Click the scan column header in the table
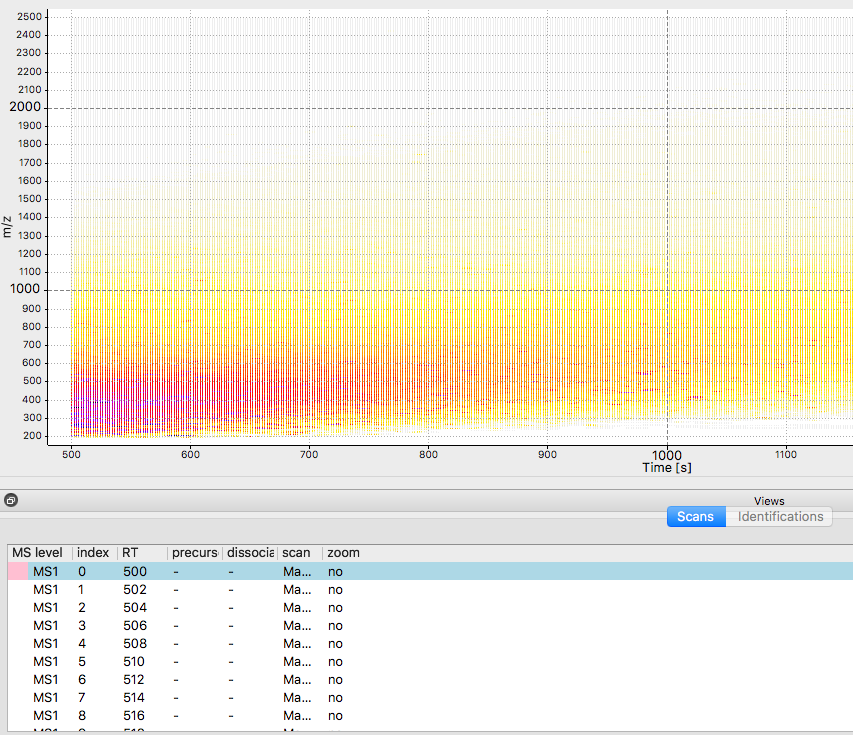 pyautogui.click(x=297, y=552)
